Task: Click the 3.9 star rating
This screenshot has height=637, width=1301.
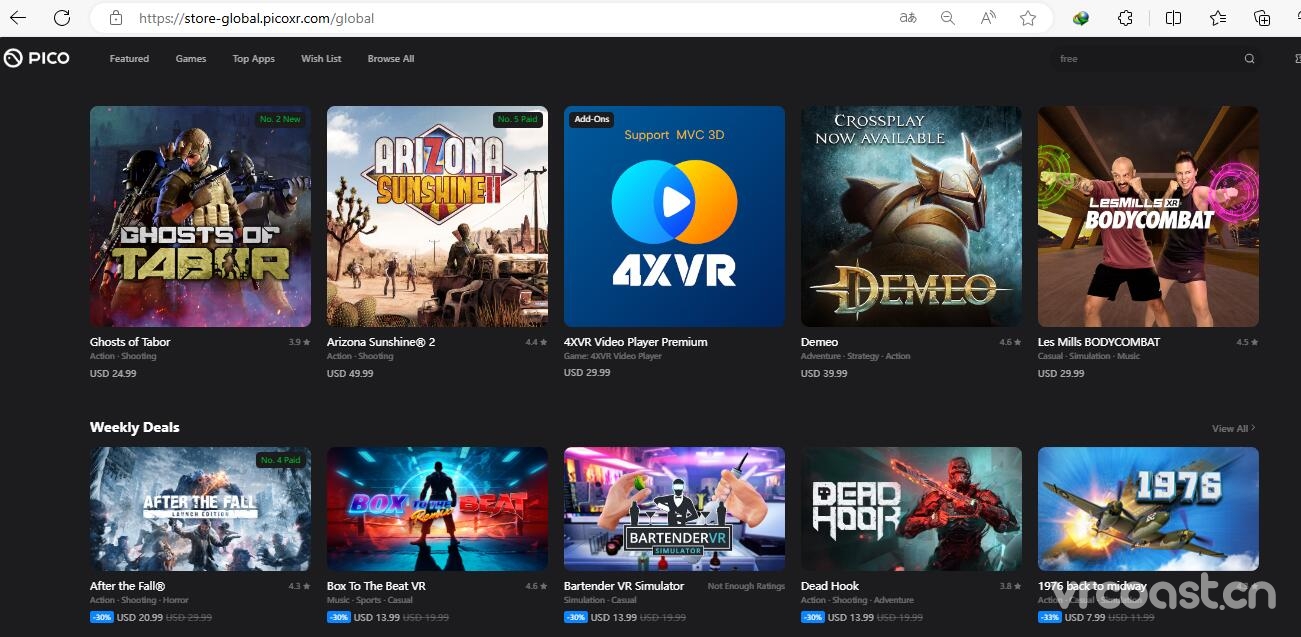Action: point(299,342)
